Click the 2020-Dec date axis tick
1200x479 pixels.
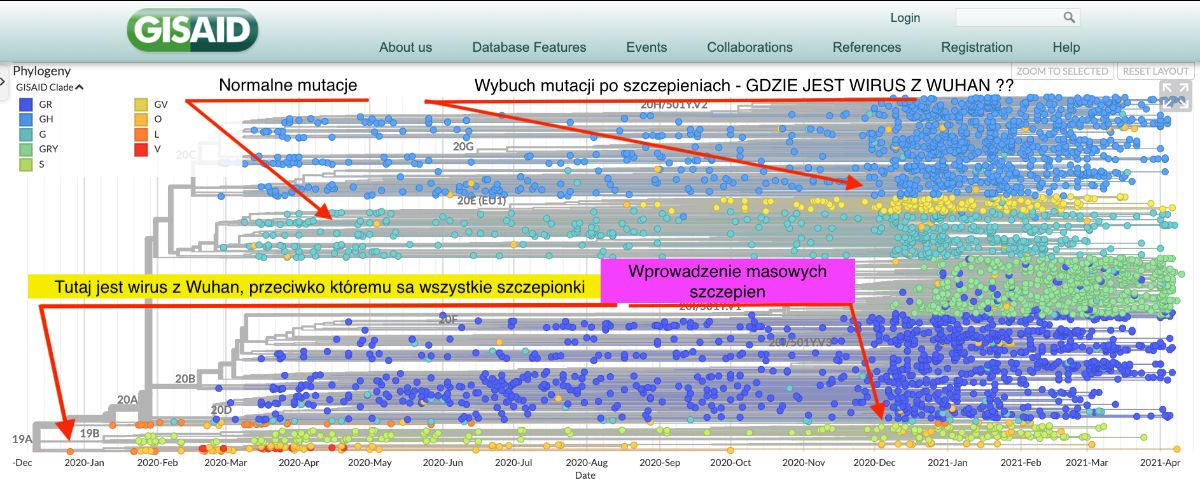(873, 463)
